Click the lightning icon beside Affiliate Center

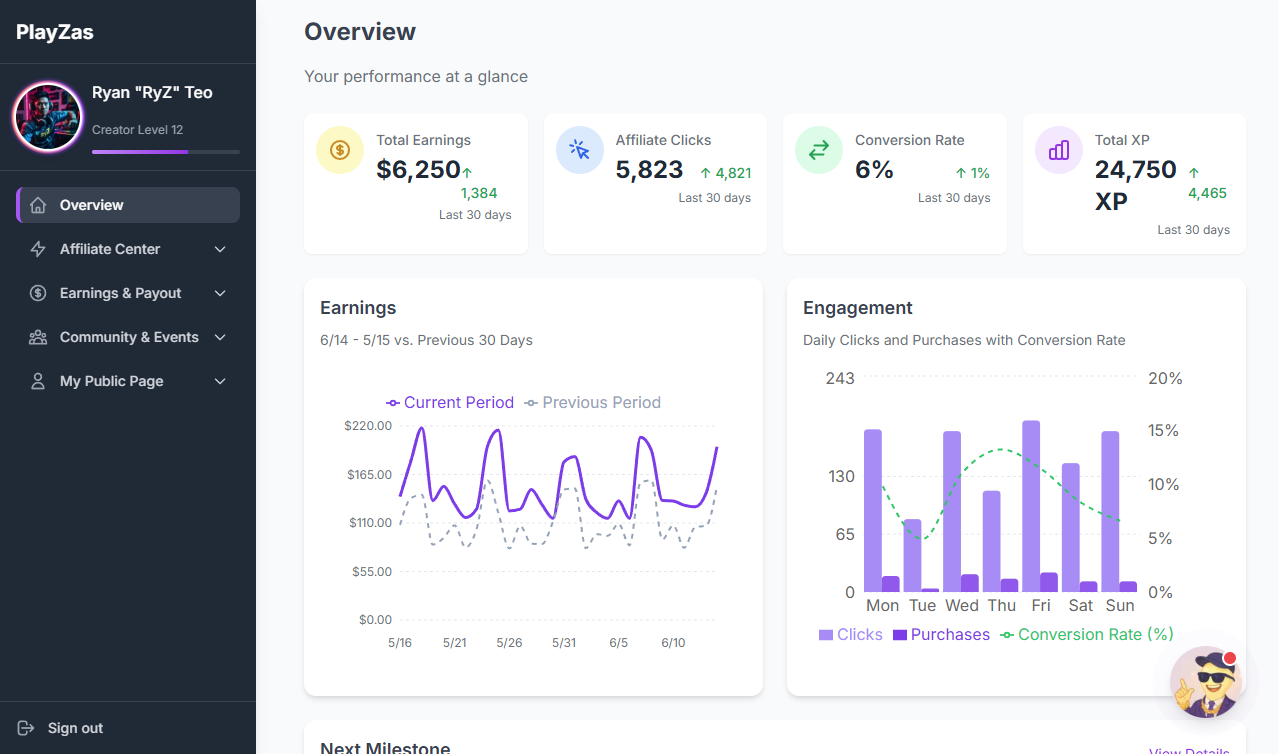point(38,248)
